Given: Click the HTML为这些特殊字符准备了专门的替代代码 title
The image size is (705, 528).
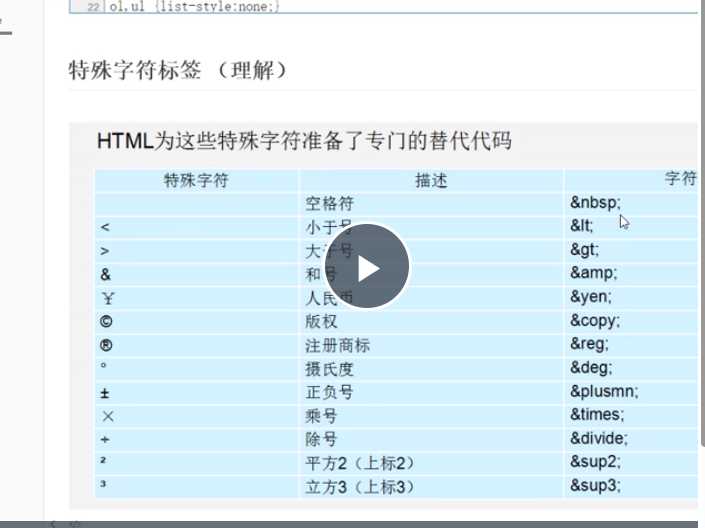Looking at the screenshot, I should coord(304,141).
